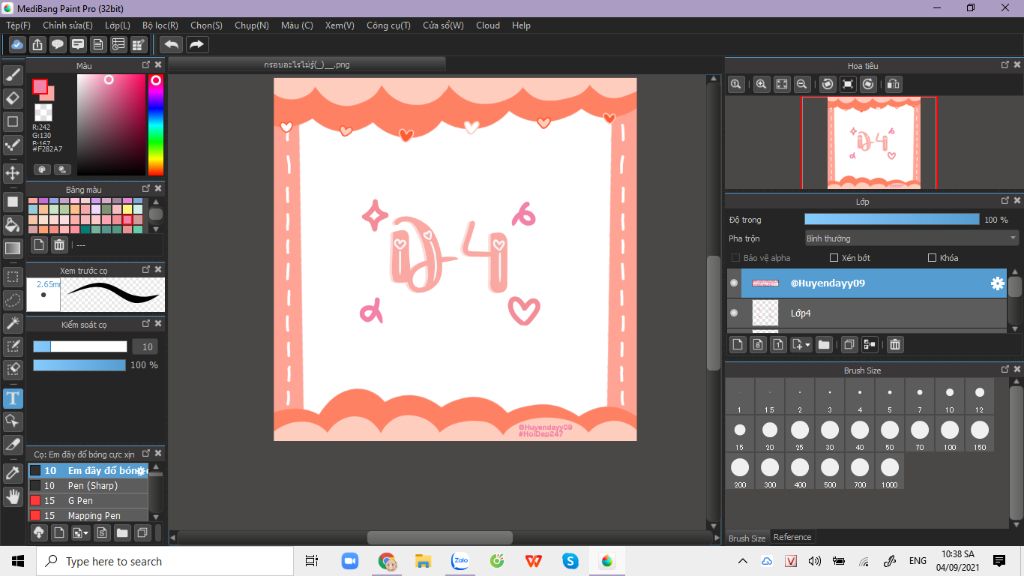Duplicate the selected layer
The height and width of the screenshot is (576, 1024).
point(848,345)
